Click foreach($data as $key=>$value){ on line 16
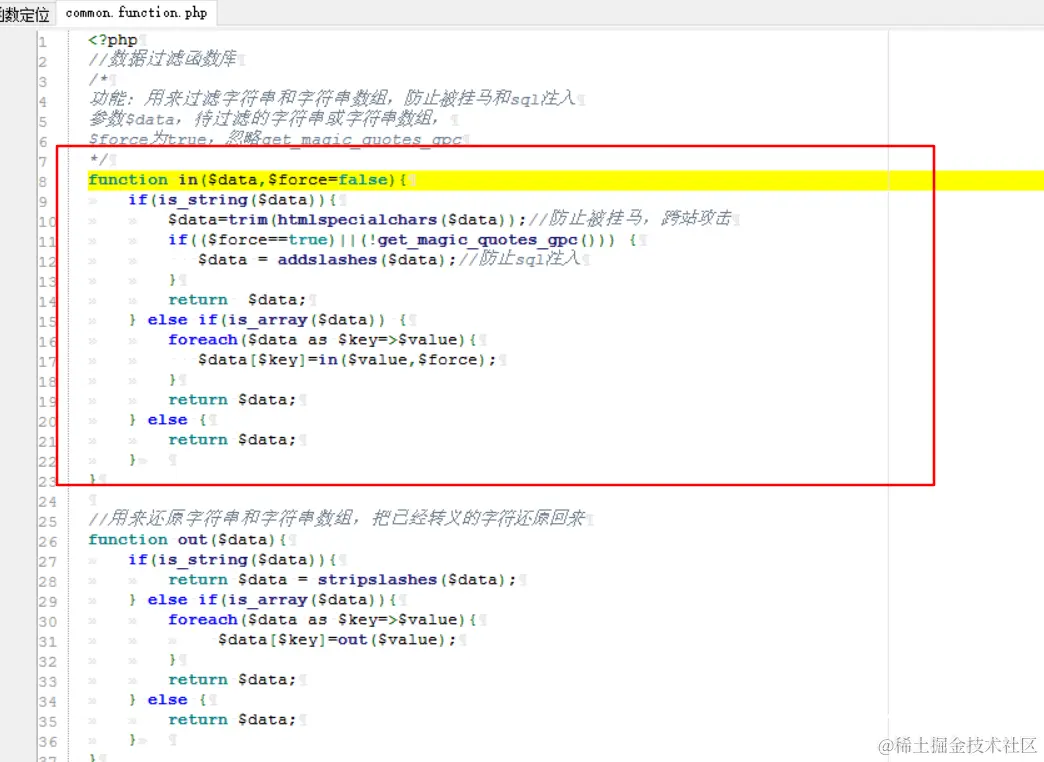 (322, 340)
